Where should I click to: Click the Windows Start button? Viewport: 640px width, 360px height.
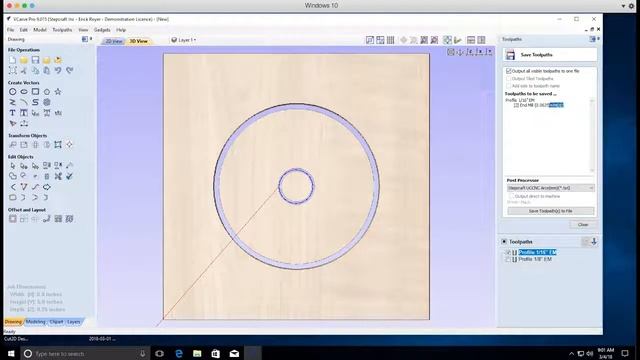(x=11, y=353)
